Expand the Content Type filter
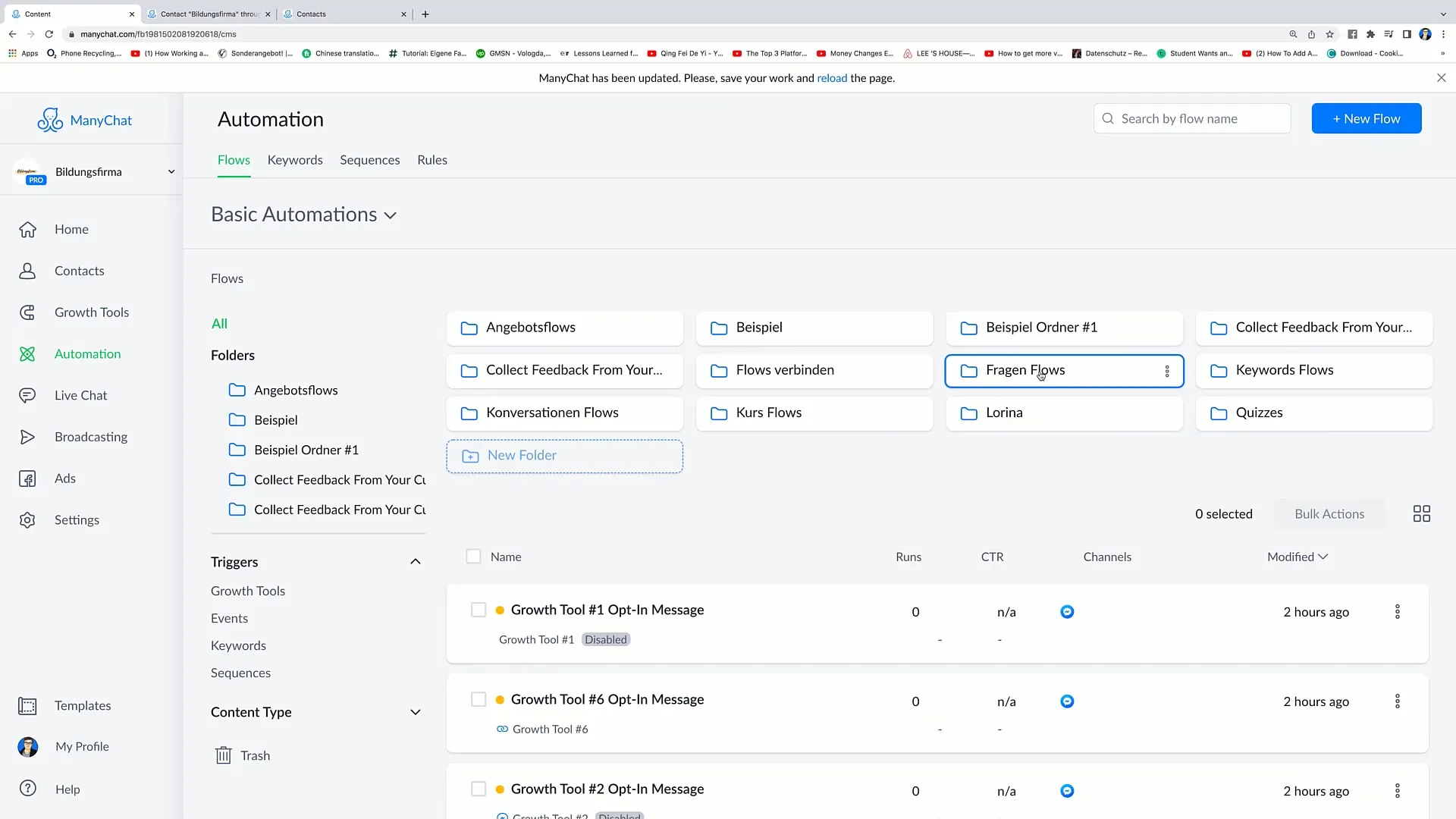This screenshot has width=1456, height=819. coord(416,712)
